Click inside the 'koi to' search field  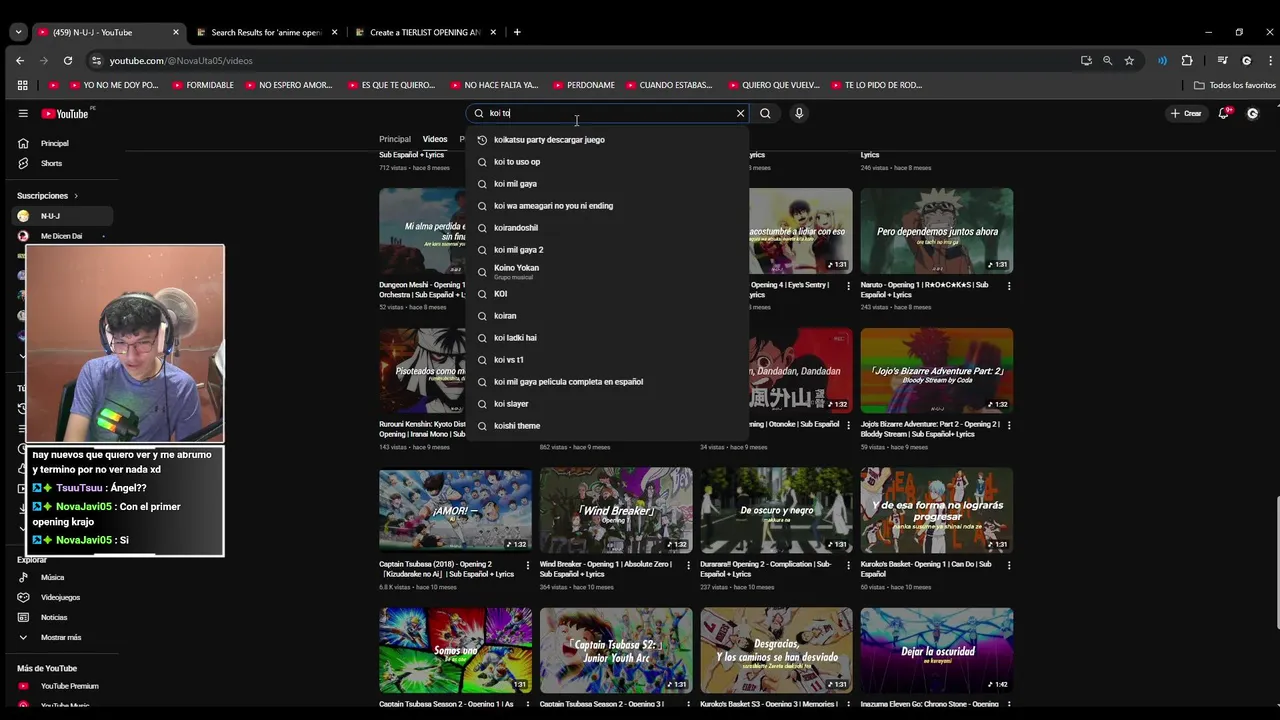(x=607, y=114)
